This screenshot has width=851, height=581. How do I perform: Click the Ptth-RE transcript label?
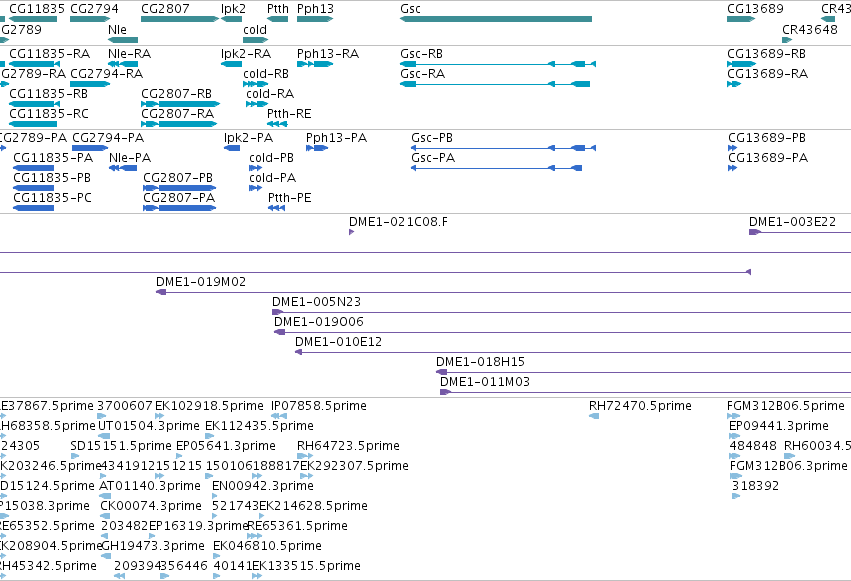(289, 114)
